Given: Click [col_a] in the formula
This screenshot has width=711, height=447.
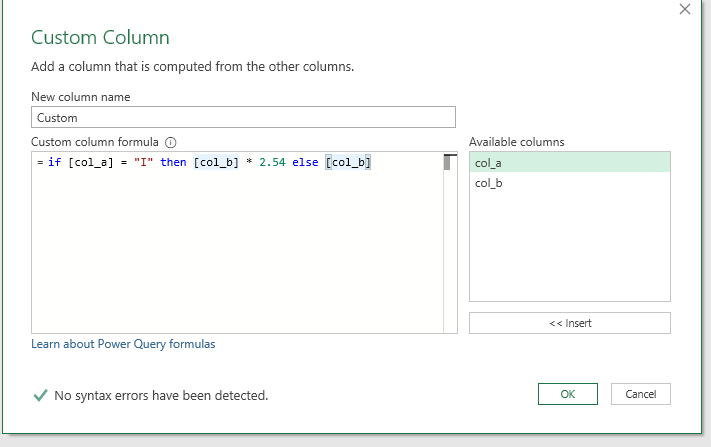Looking at the screenshot, I should point(91,162).
